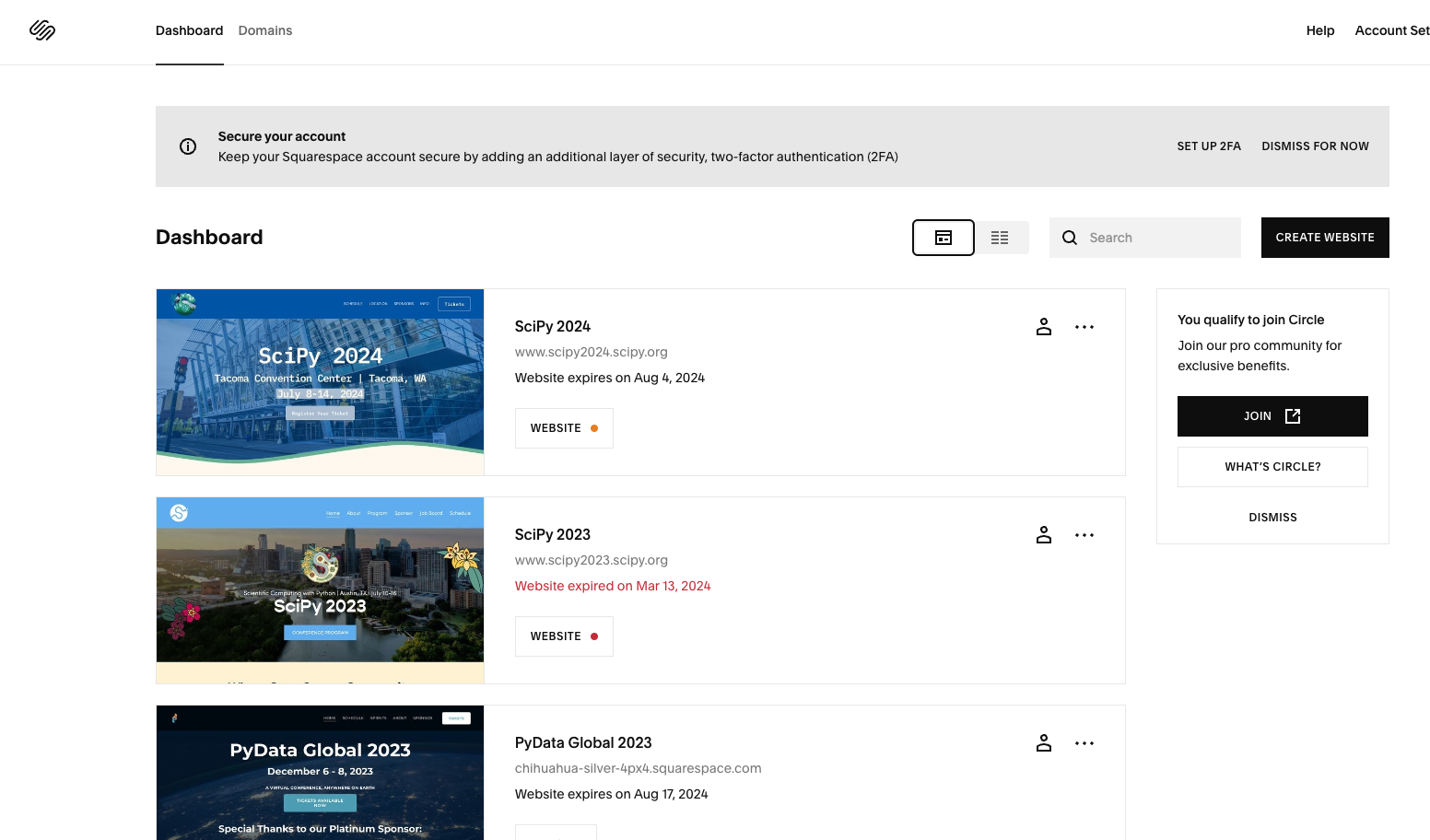
Task: Open the SciPy 2023 site thumbnail
Action: 320,590
